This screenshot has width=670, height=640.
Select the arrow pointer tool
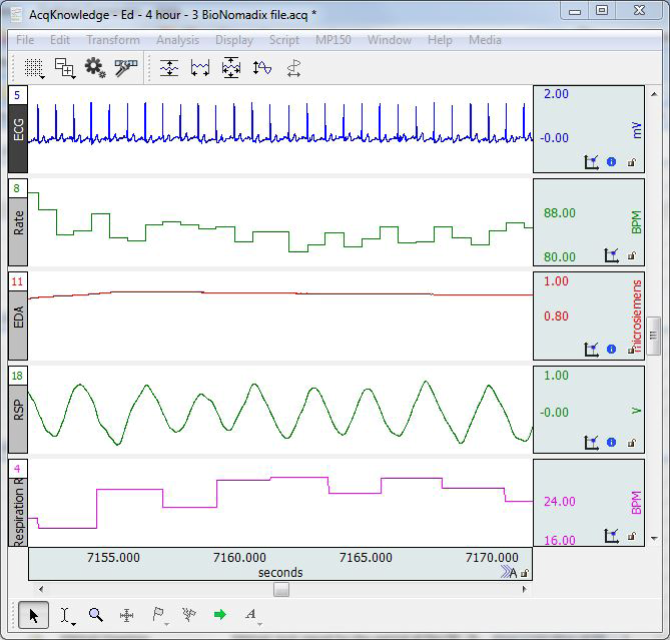(34, 615)
